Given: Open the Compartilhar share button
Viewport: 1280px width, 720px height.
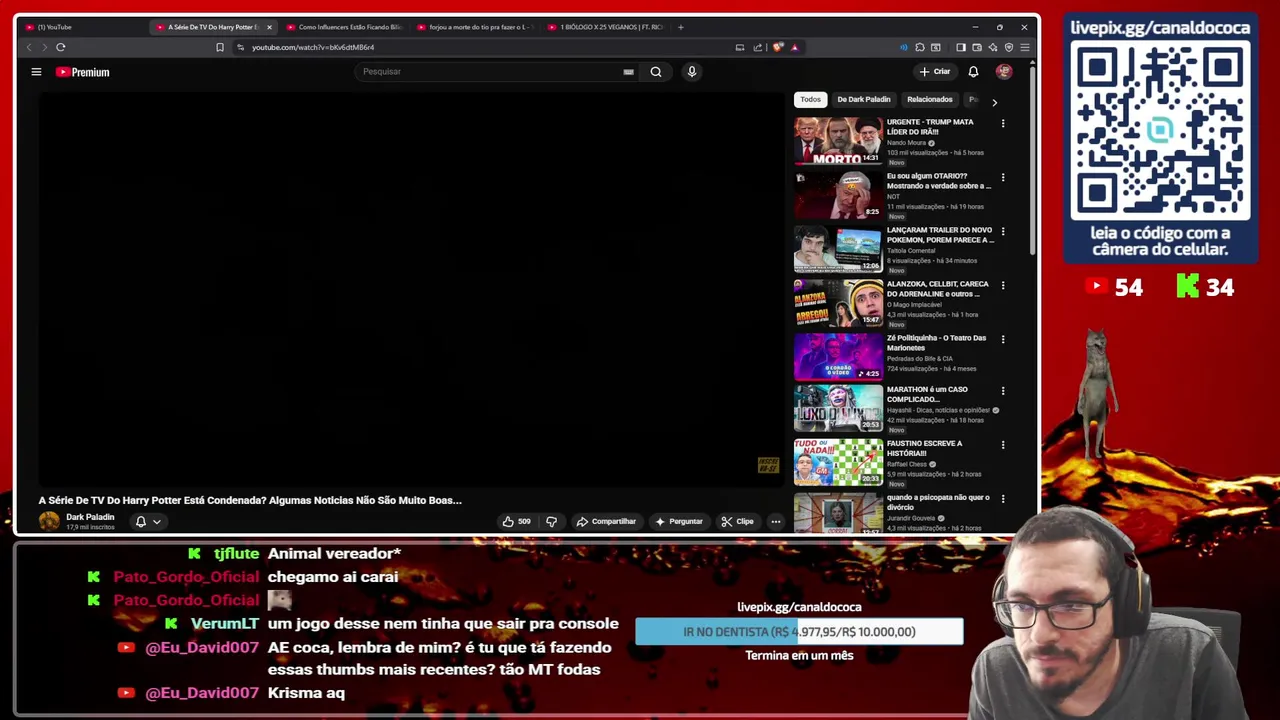Looking at the screenshot, I should [606, 521].
